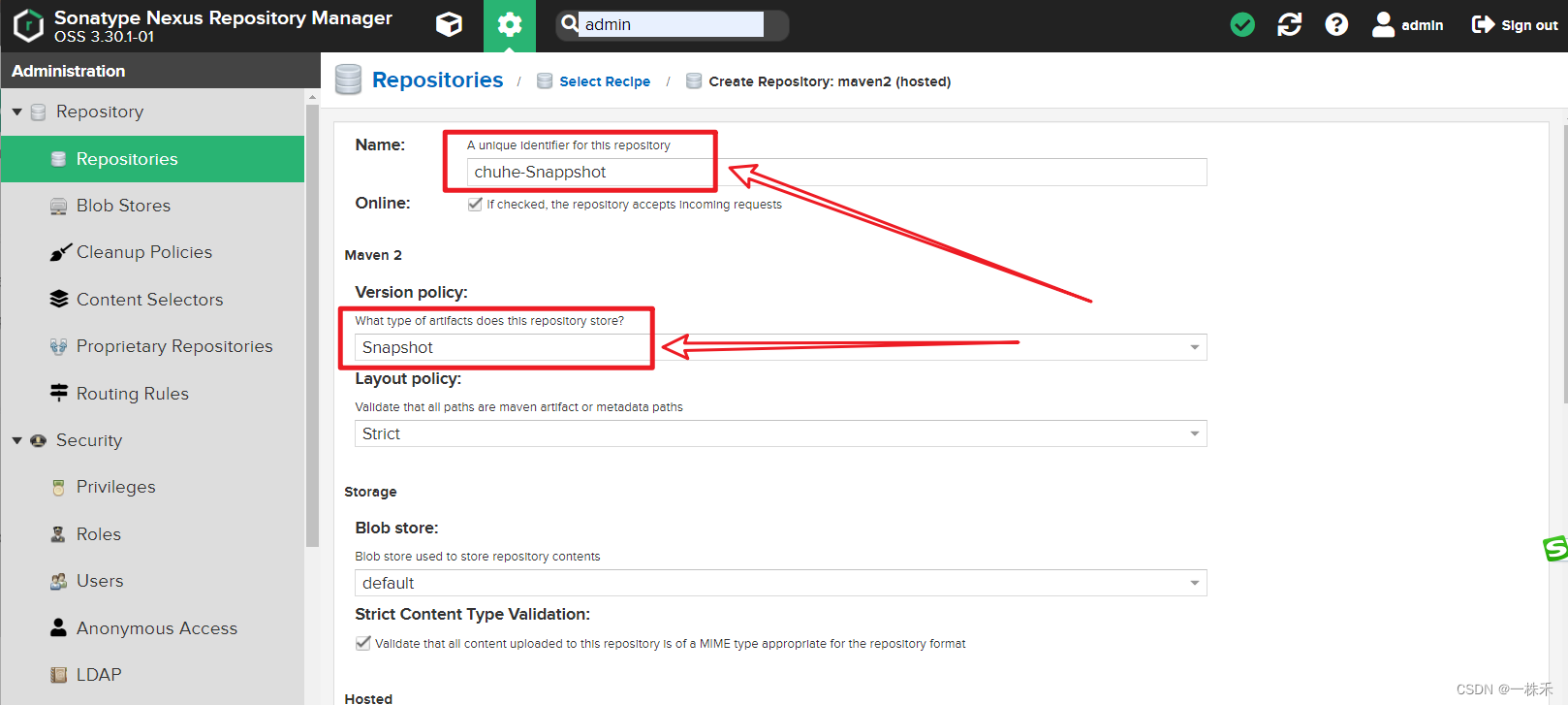Open Routing Rules menu item
Viewport: 1568px width, 705px height.
coord(152,394)
